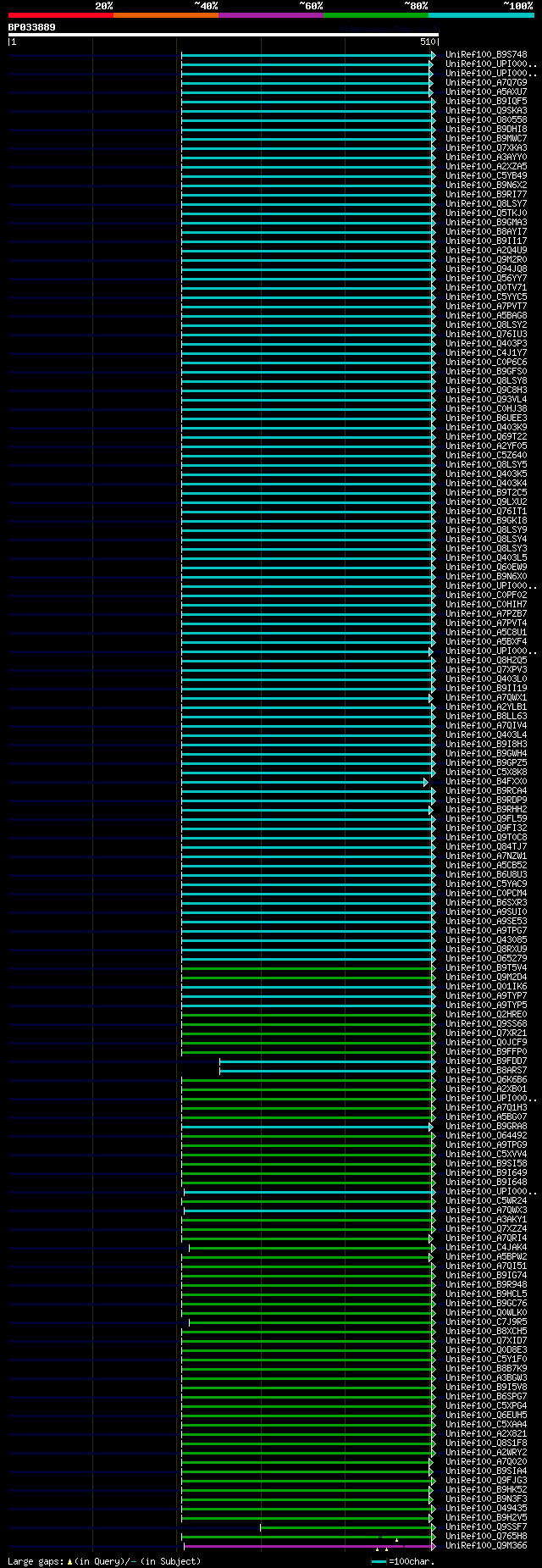Click label UniRef100_Q5TKJ0
Image resolution: width=542 pixels, height=1568 pixels.
tap(486, 213)
